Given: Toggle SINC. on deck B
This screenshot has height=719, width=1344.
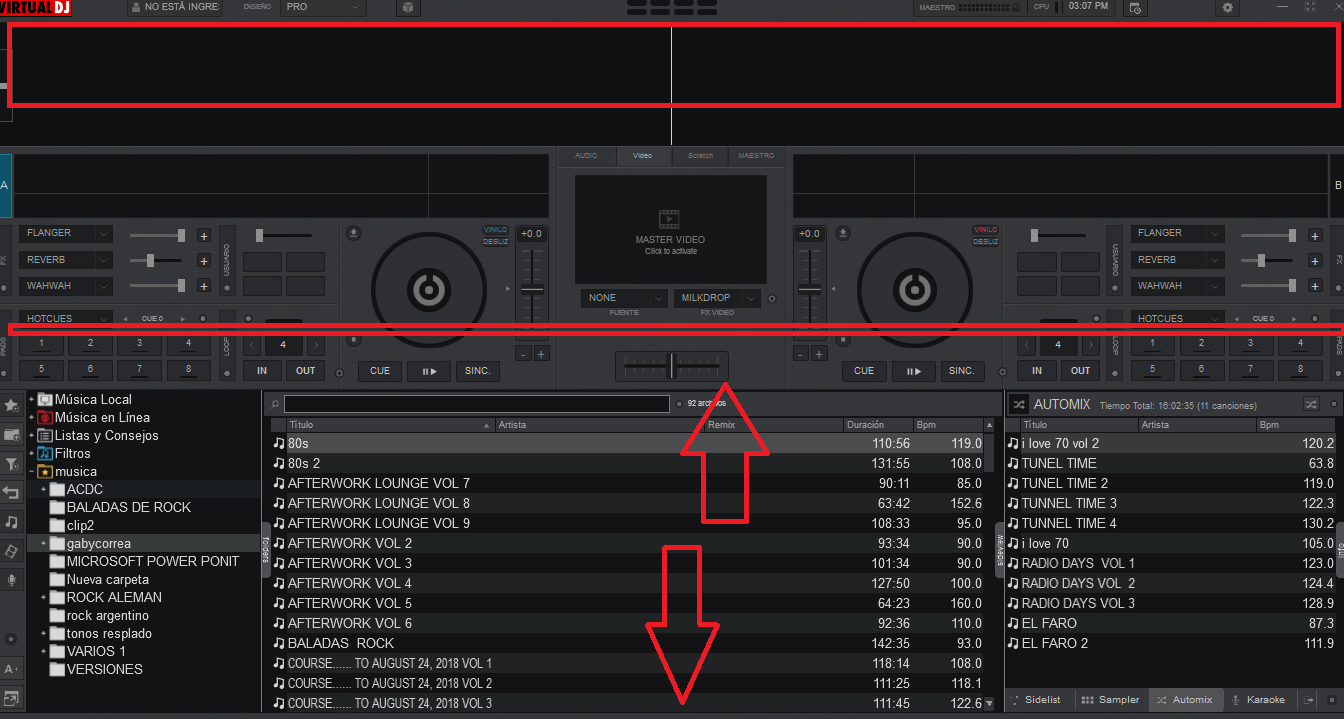Looking at the screenshot, I should tap(962, 371).
